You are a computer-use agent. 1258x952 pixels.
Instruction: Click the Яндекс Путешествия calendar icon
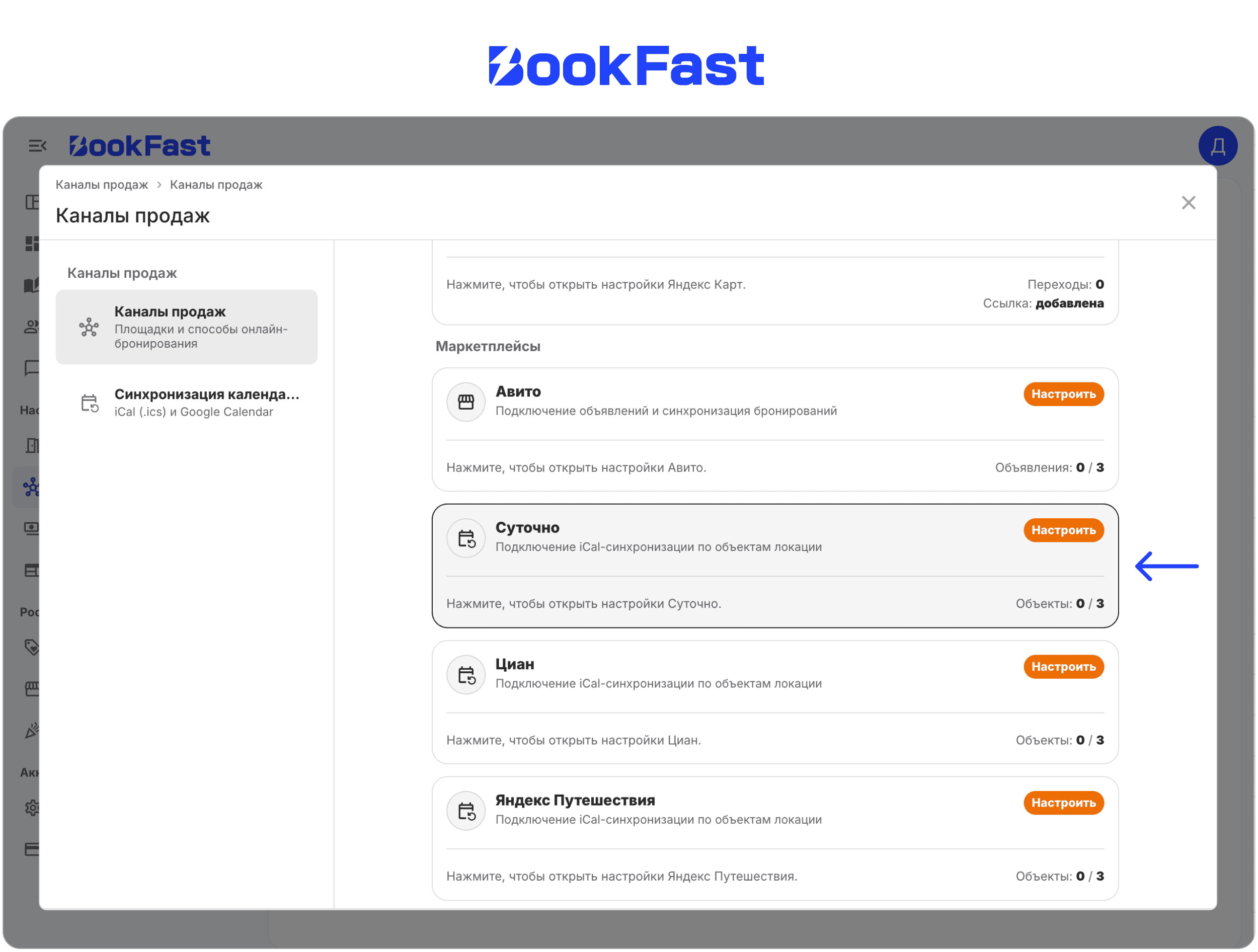click(466, 812)
